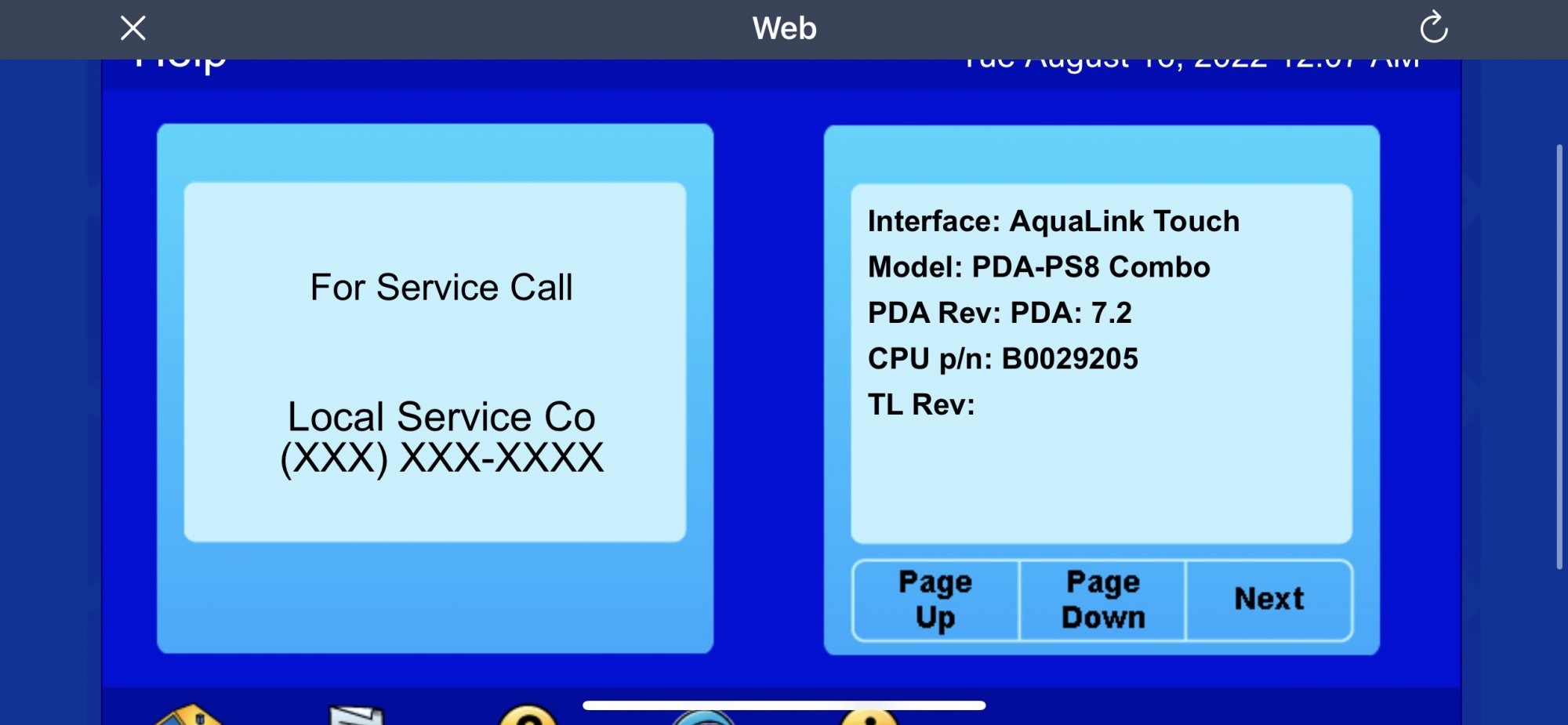This screenshot has height=725, width=1568.
Task: Tap the Page Up button
Action: coord(935,600)
